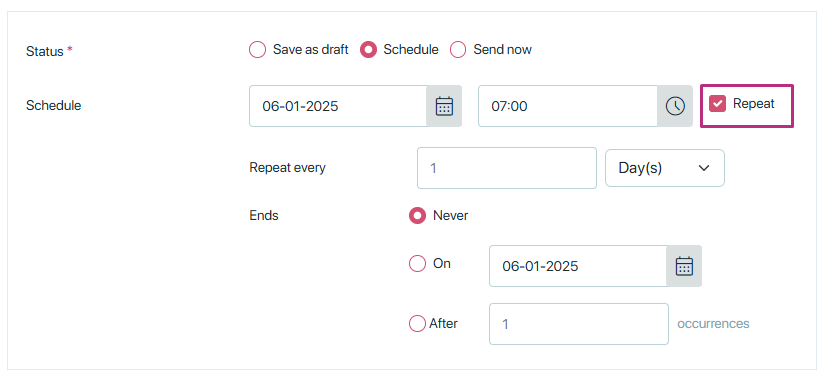Focus the schedule date field 06-01-2025
The height and width of the screenshot is (378, 827).
338,106
